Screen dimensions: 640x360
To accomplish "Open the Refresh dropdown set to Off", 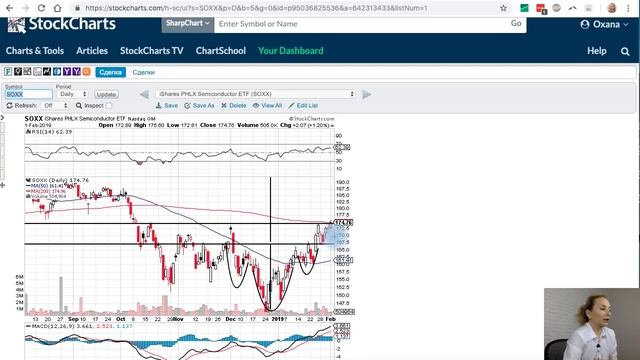I will point(55,106).
